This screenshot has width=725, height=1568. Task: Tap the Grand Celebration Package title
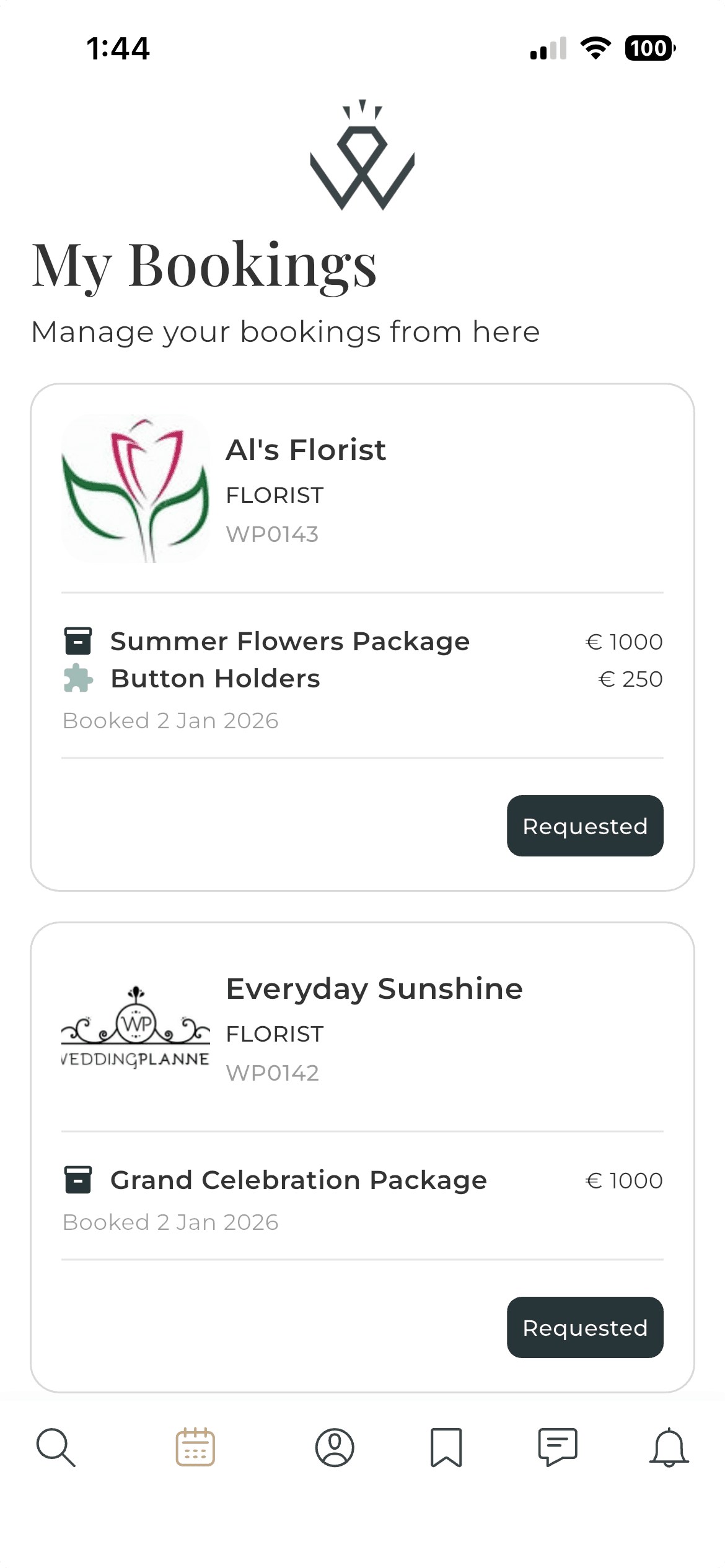[299, 1180]
